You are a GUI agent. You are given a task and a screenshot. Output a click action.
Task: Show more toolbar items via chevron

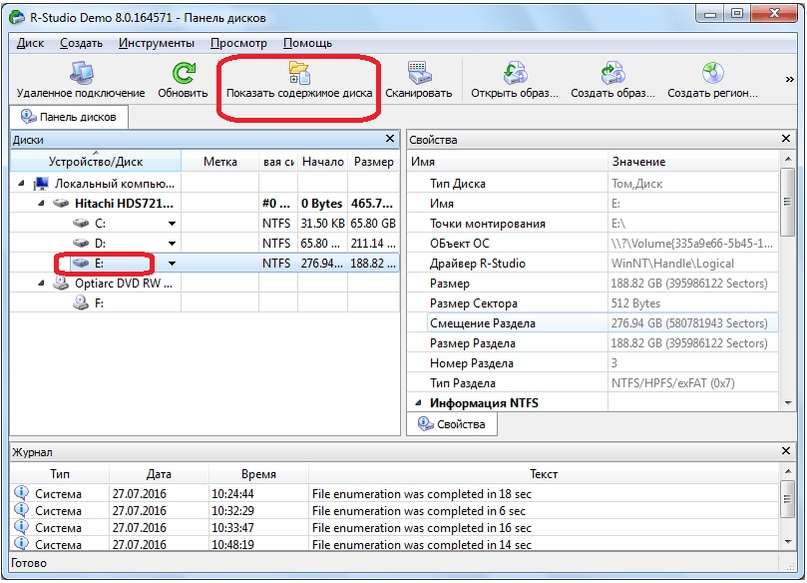790,79
